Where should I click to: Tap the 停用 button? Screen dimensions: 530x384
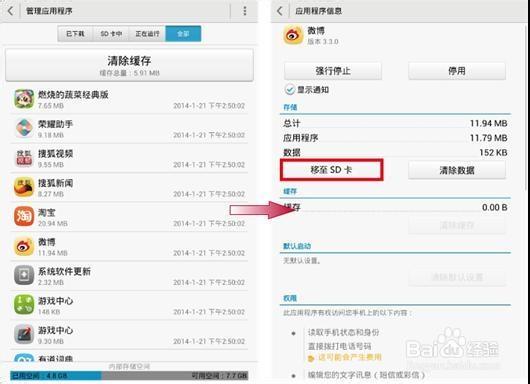457,71
